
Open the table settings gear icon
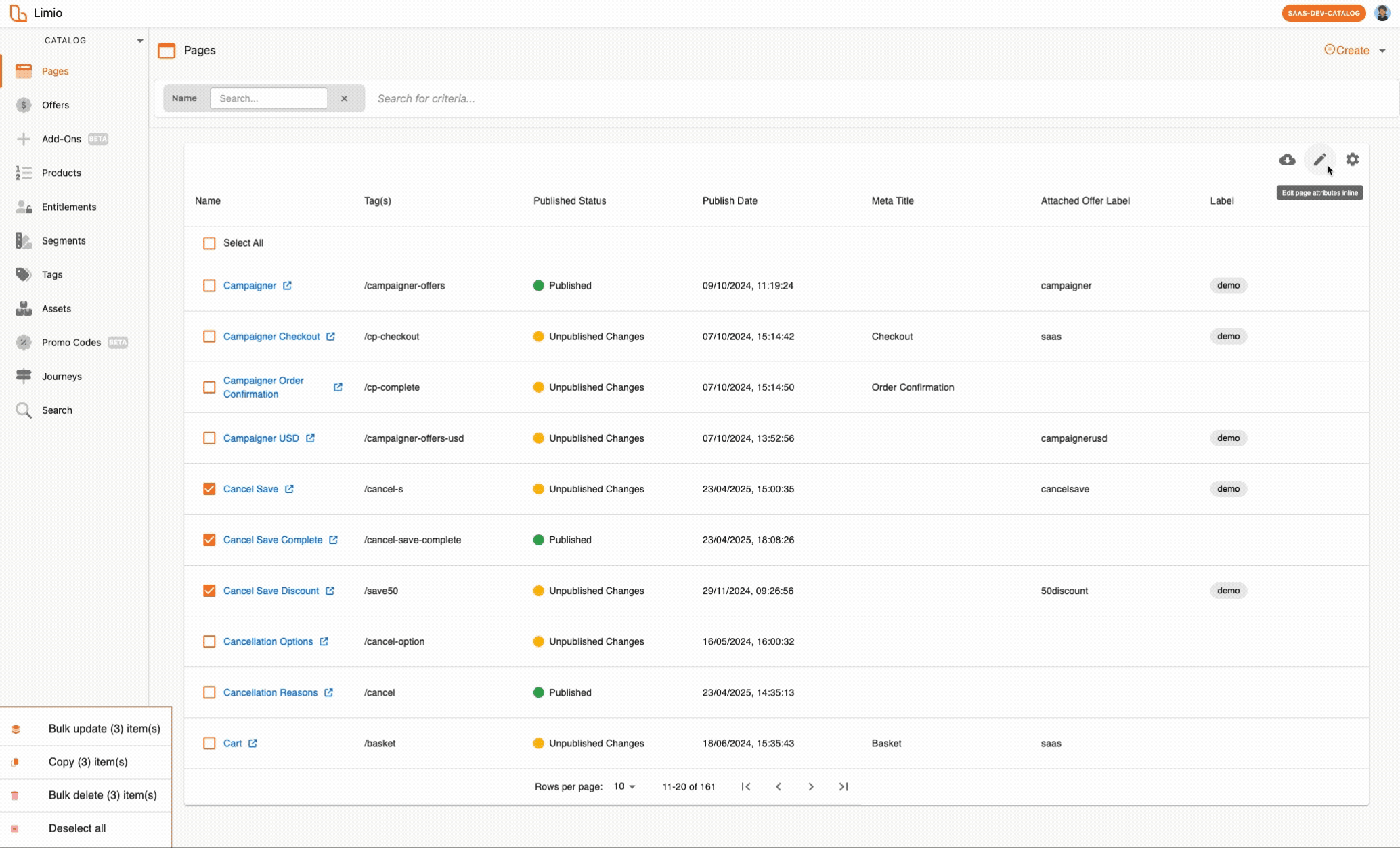click(x=1352, y=160)
